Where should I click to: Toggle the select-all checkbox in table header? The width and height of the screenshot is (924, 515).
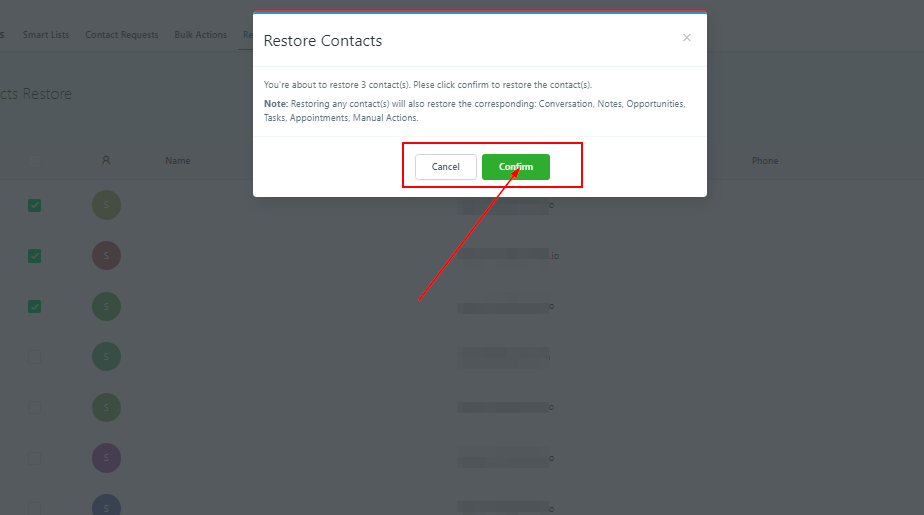click(x=35, y=160)
